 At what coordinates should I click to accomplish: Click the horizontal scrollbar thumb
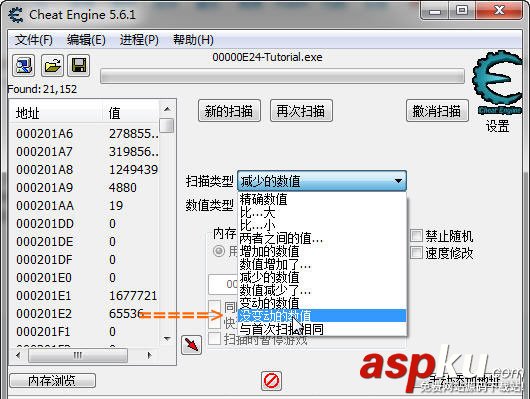click(78, 355)
